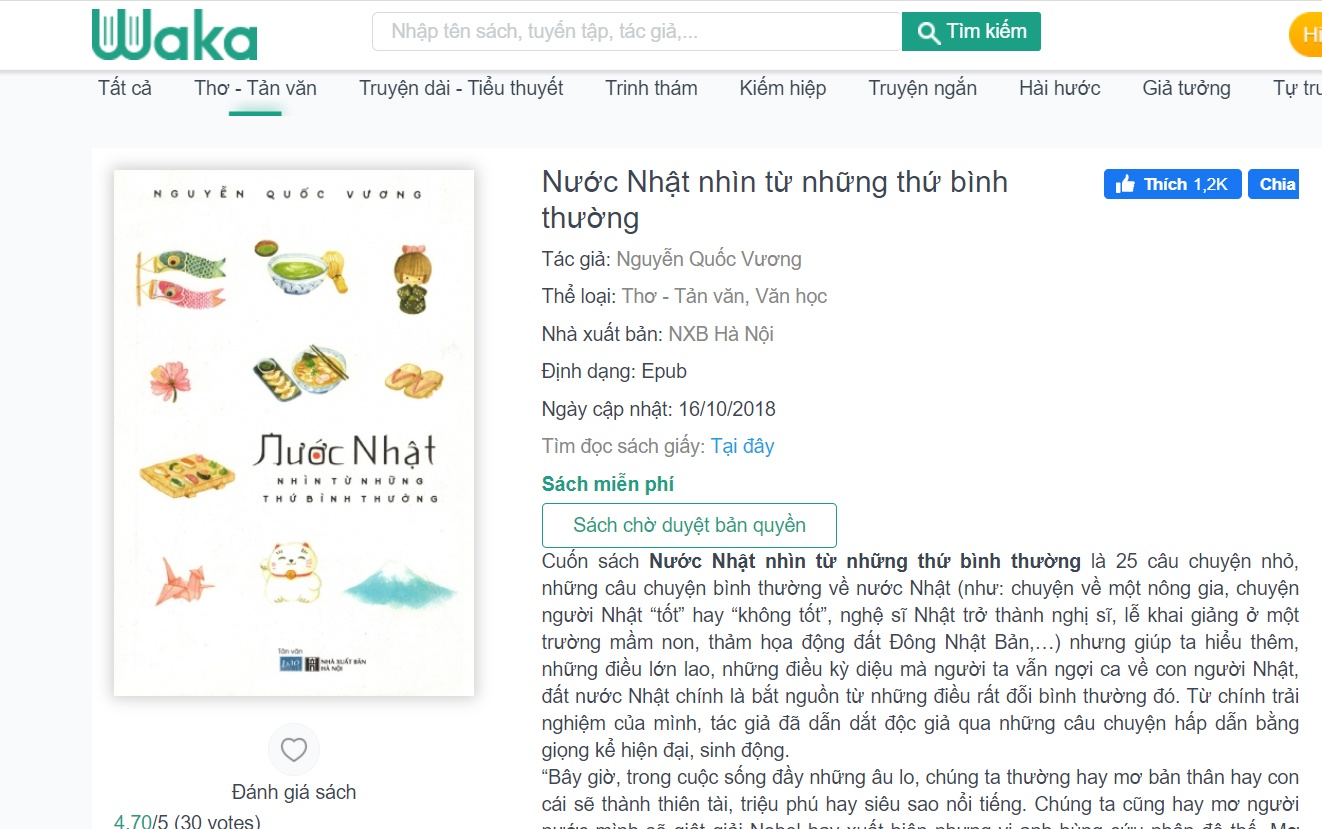Open the book cover thumbnail

click(x=294, y=433)
